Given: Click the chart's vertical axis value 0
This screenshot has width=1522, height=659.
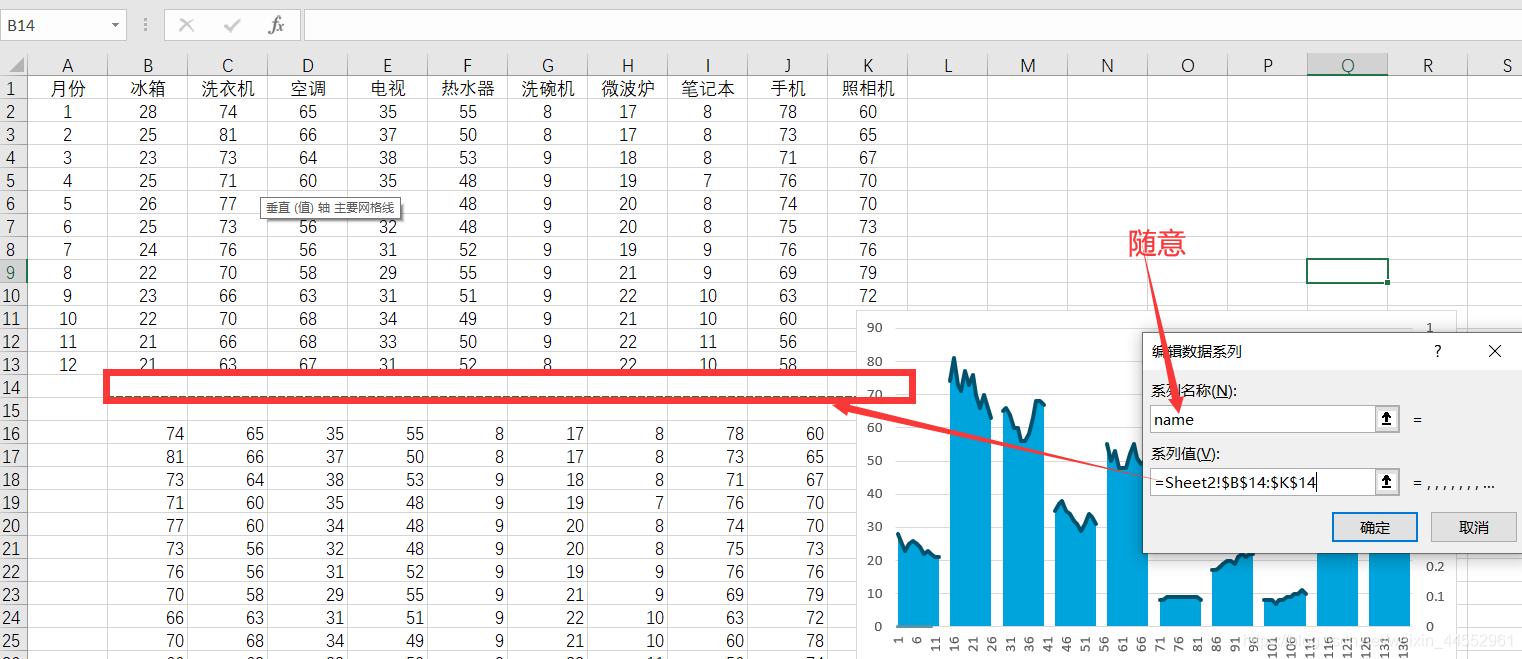Looking at the screenshot, I should (x=878, y=627).
